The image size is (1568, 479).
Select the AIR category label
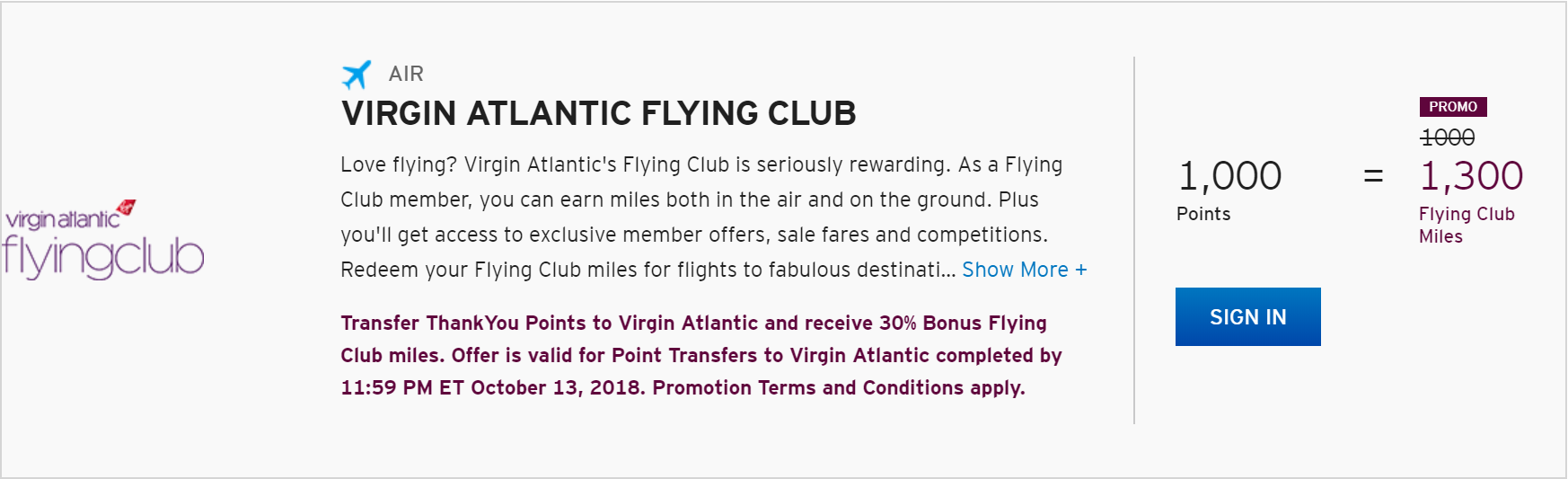[406, 74]
